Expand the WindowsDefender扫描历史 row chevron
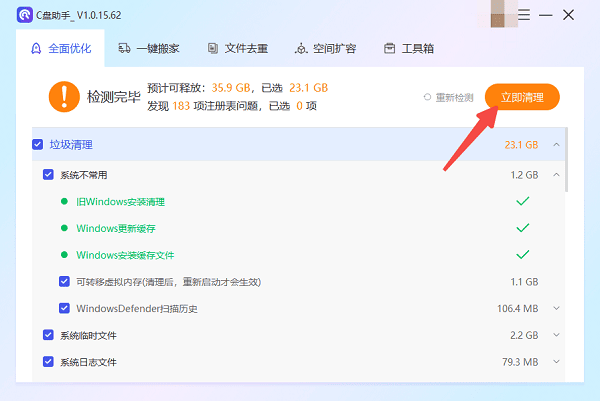This screenshot has width=600, height=401. pos(556,308)
